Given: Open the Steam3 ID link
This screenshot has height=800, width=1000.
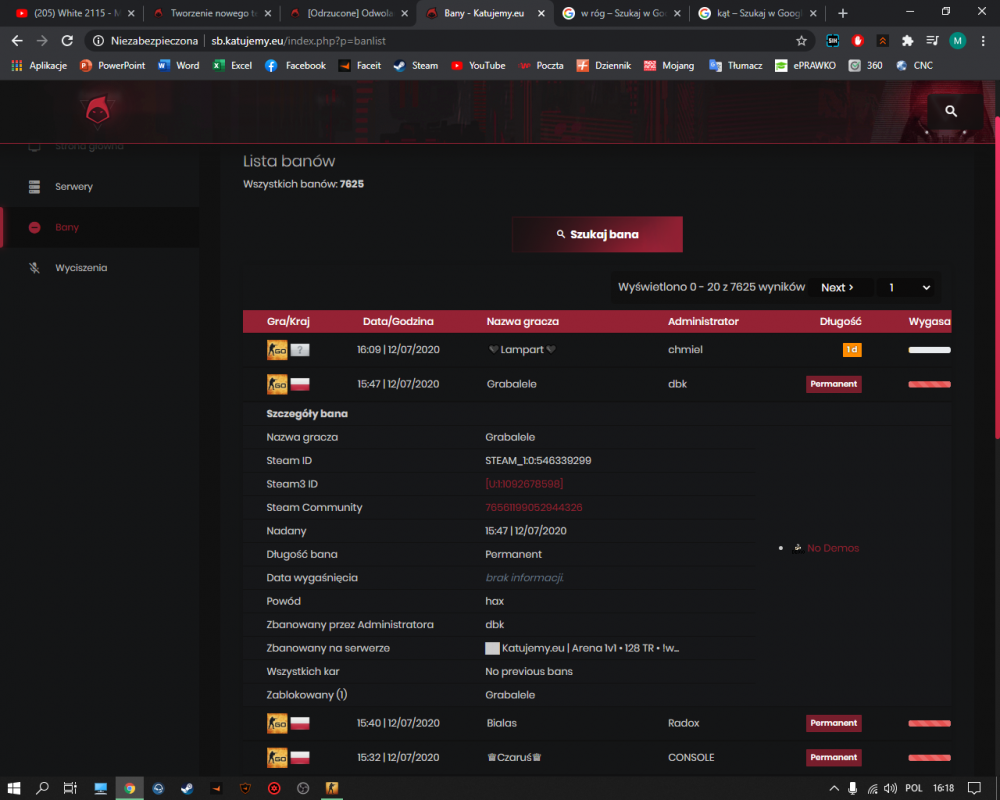Looking at the screenshot, I should [524, 484].
